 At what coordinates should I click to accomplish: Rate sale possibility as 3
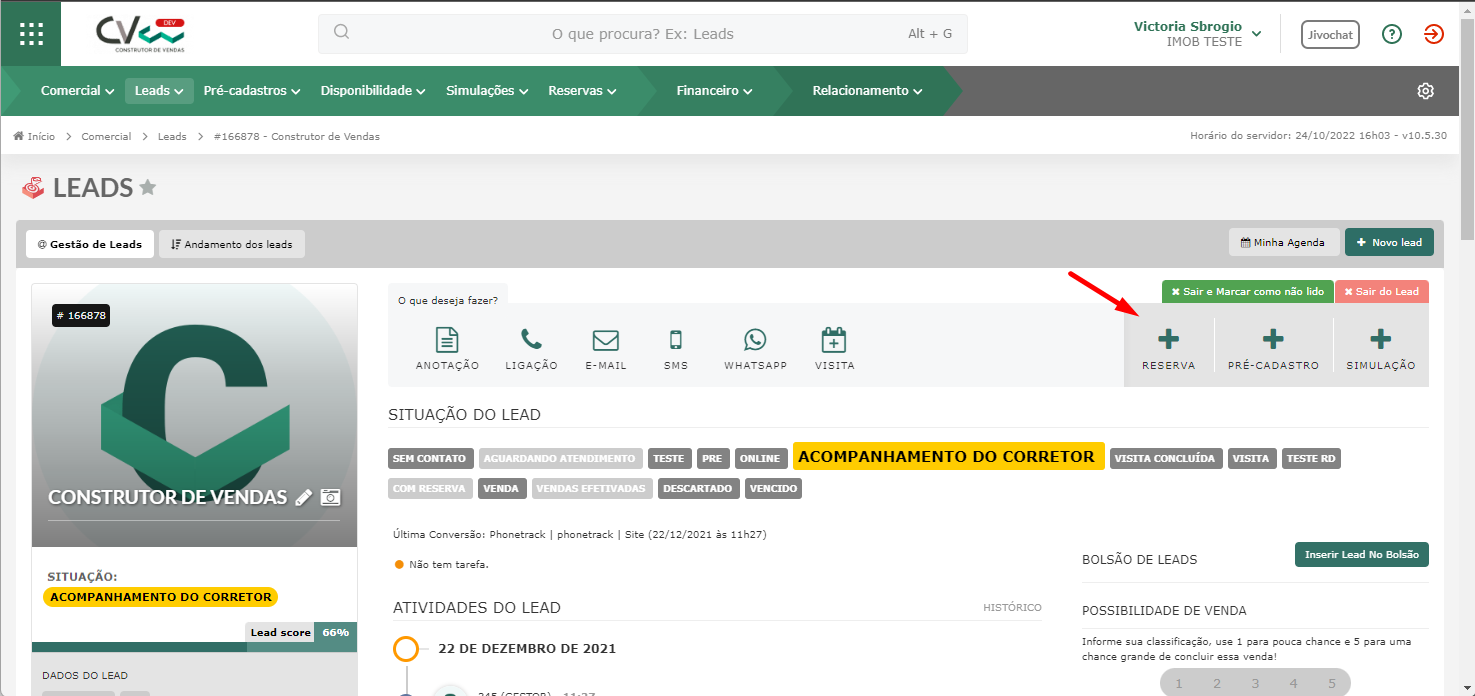coord(1255,684)
